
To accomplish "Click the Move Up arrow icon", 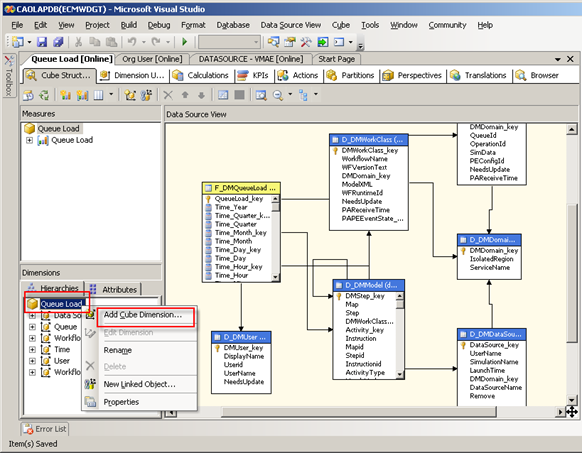I will pos(185,95).
